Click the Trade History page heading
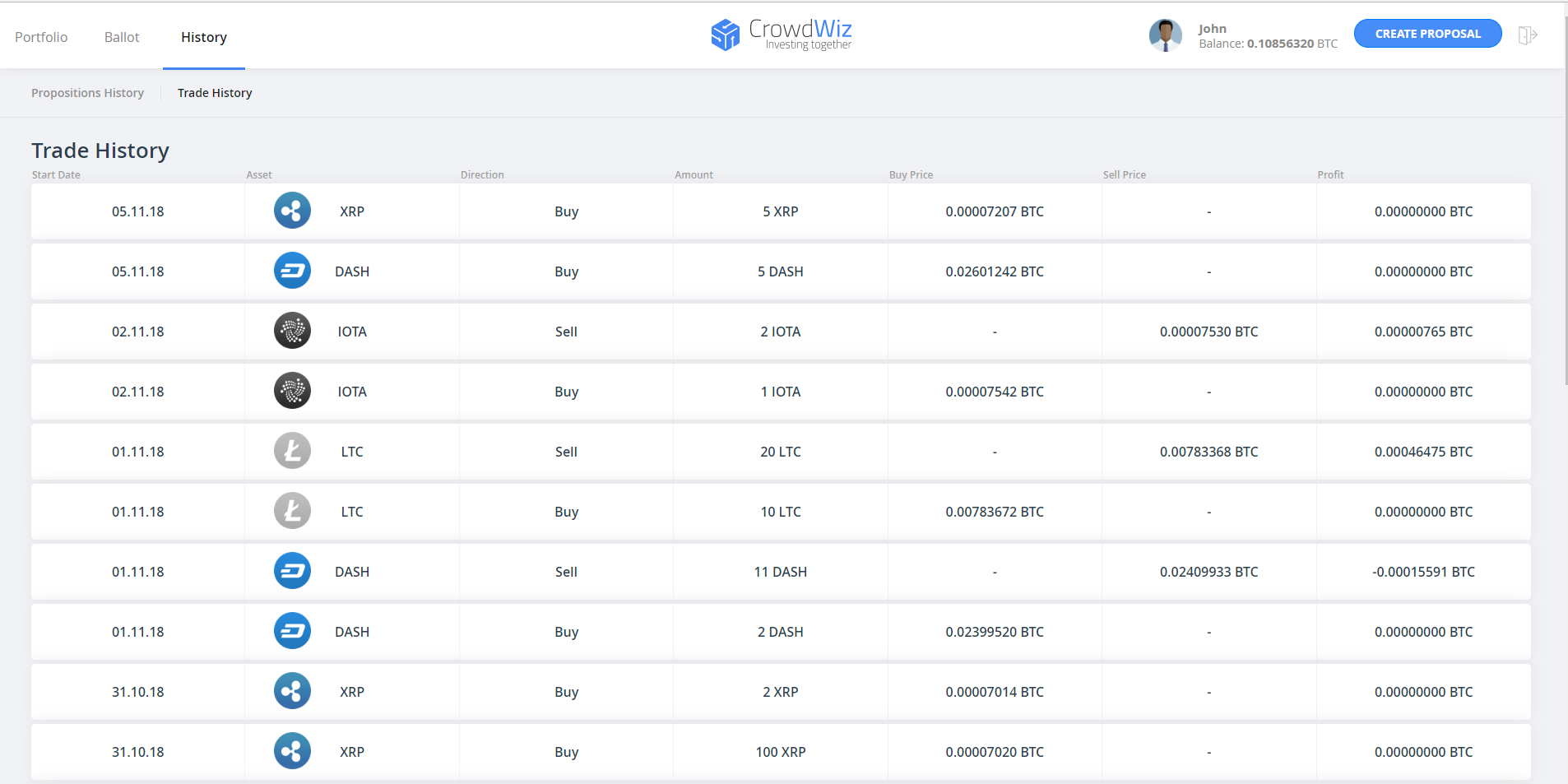 100,151
